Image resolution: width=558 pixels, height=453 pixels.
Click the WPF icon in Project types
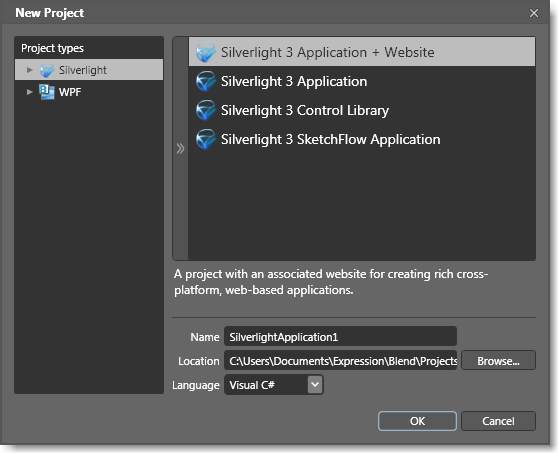[47, 92]
